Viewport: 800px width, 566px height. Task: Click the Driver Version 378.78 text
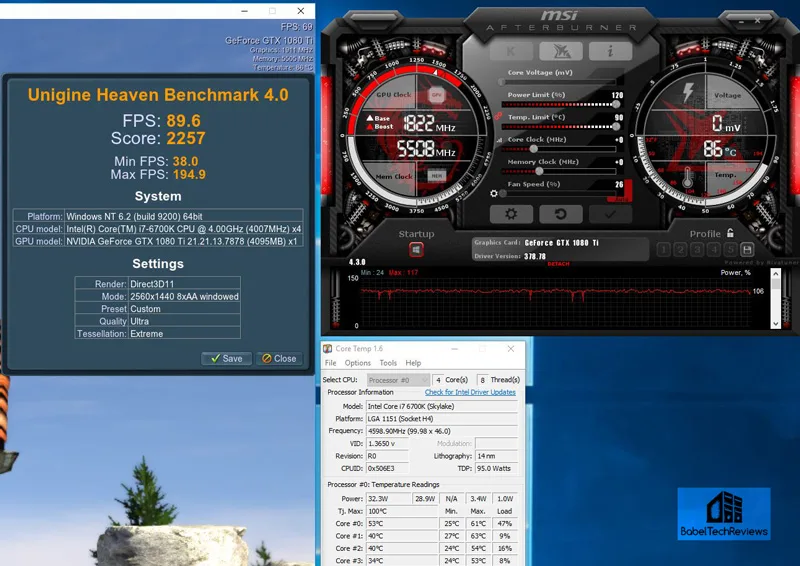(x=510, y=256)
